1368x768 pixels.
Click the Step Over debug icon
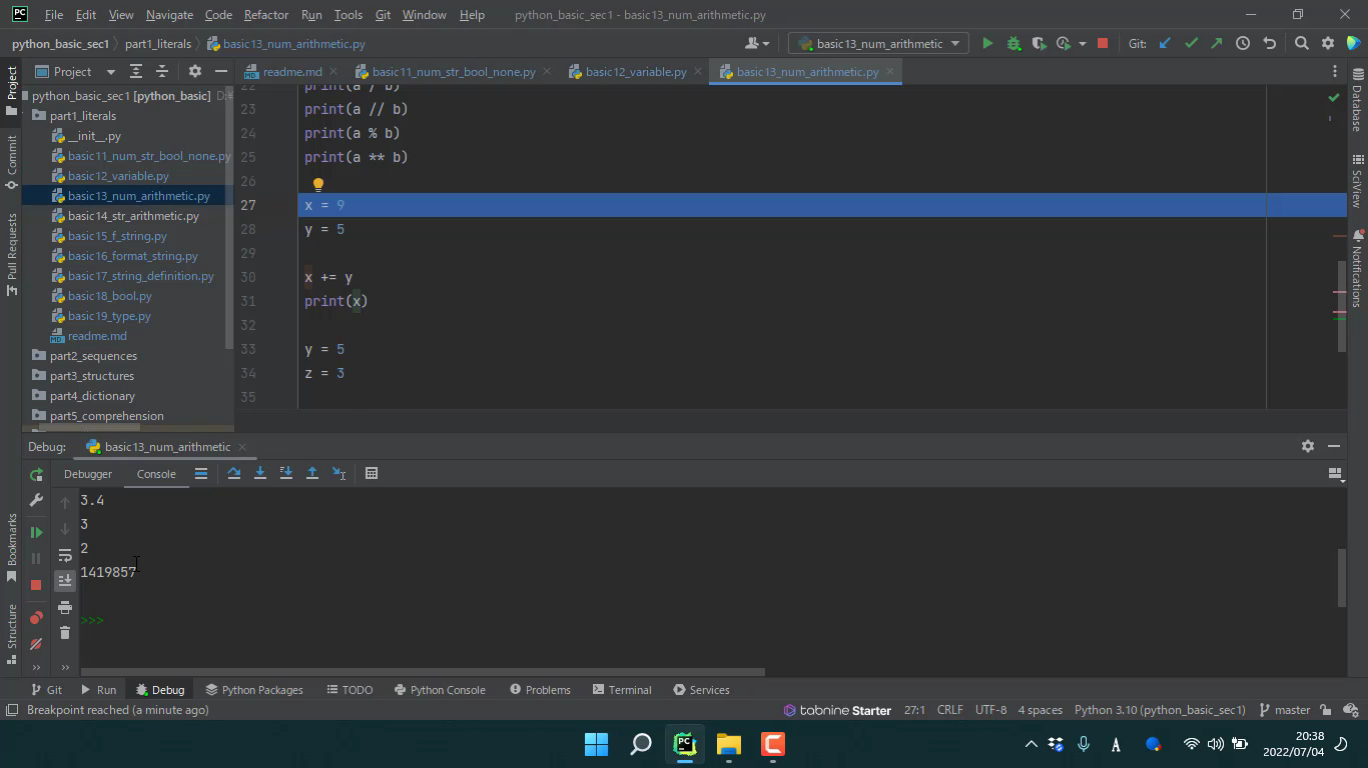(234, 473)
